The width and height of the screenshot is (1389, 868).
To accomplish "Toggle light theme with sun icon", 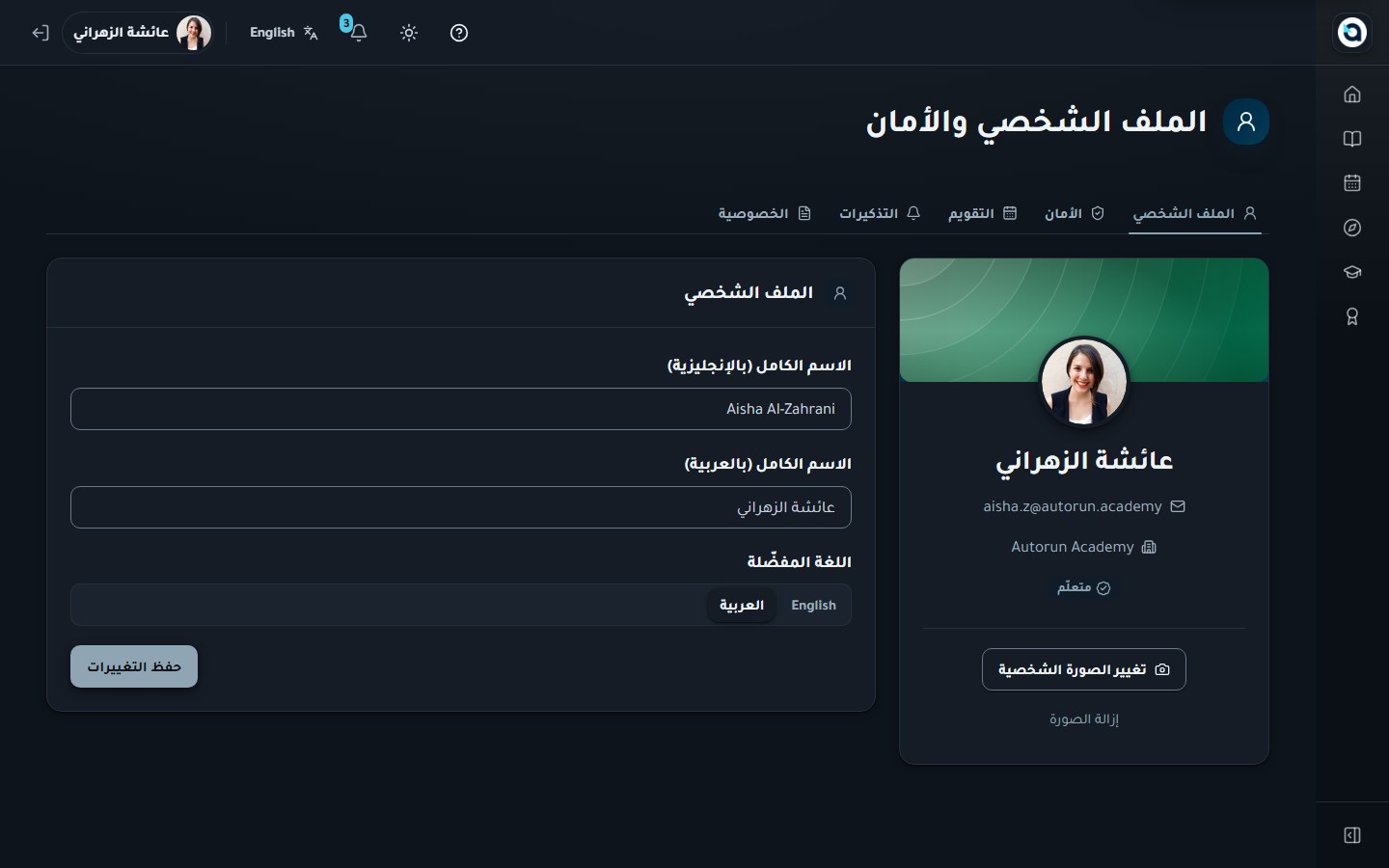I will click(409, 33).
